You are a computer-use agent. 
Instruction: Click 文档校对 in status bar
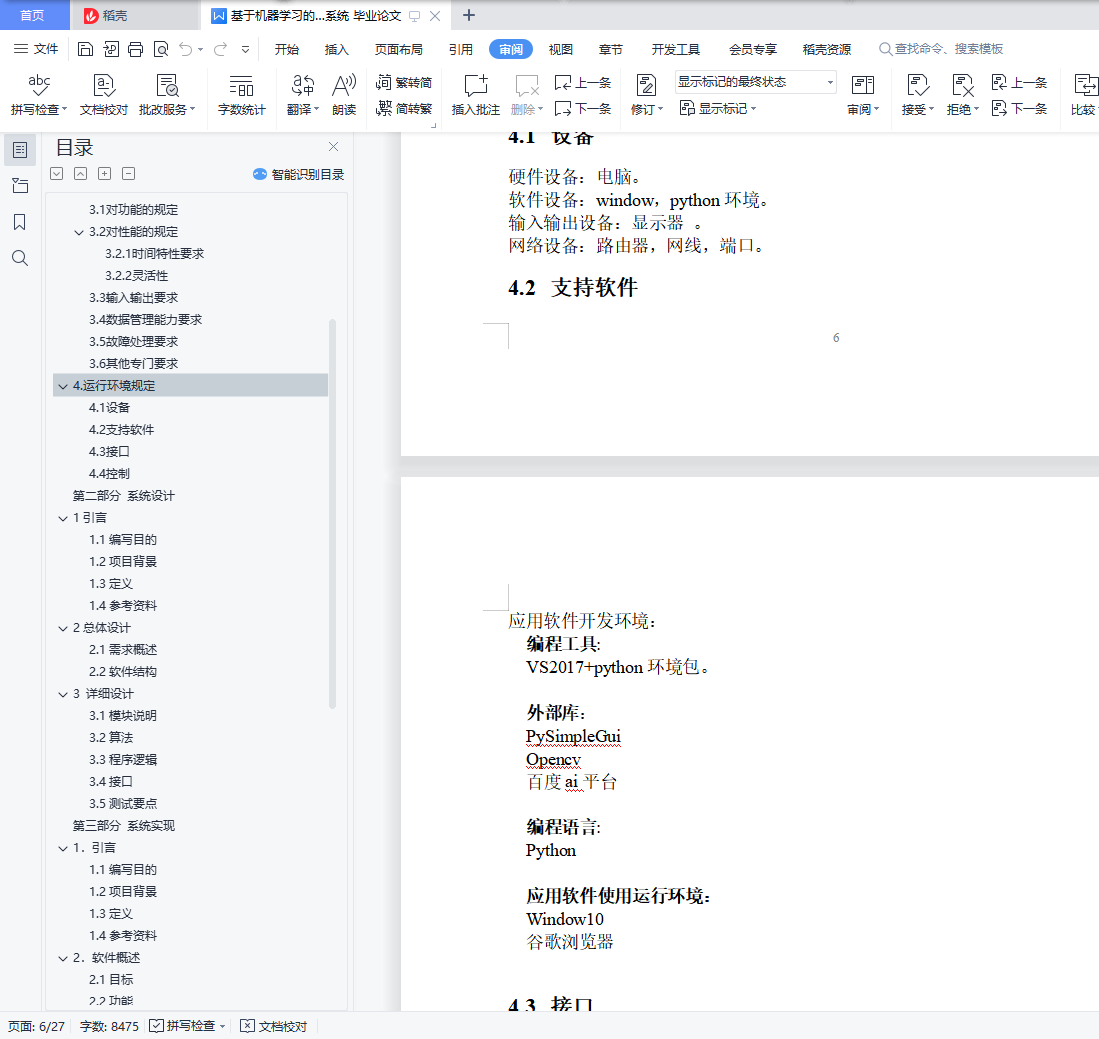pyautogui.click(x=274, y=1026)
